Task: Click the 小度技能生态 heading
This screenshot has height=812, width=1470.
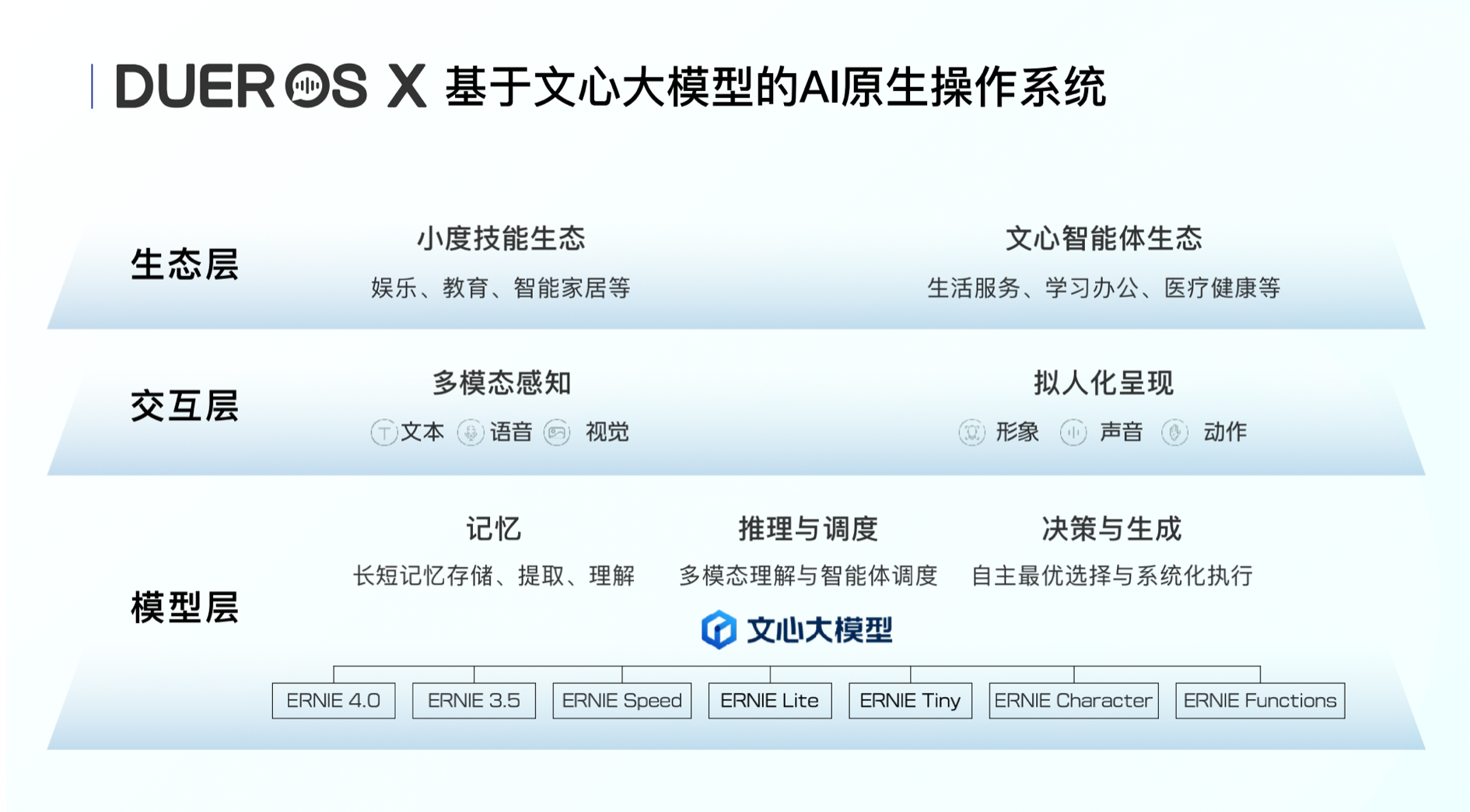Action: 501,239
